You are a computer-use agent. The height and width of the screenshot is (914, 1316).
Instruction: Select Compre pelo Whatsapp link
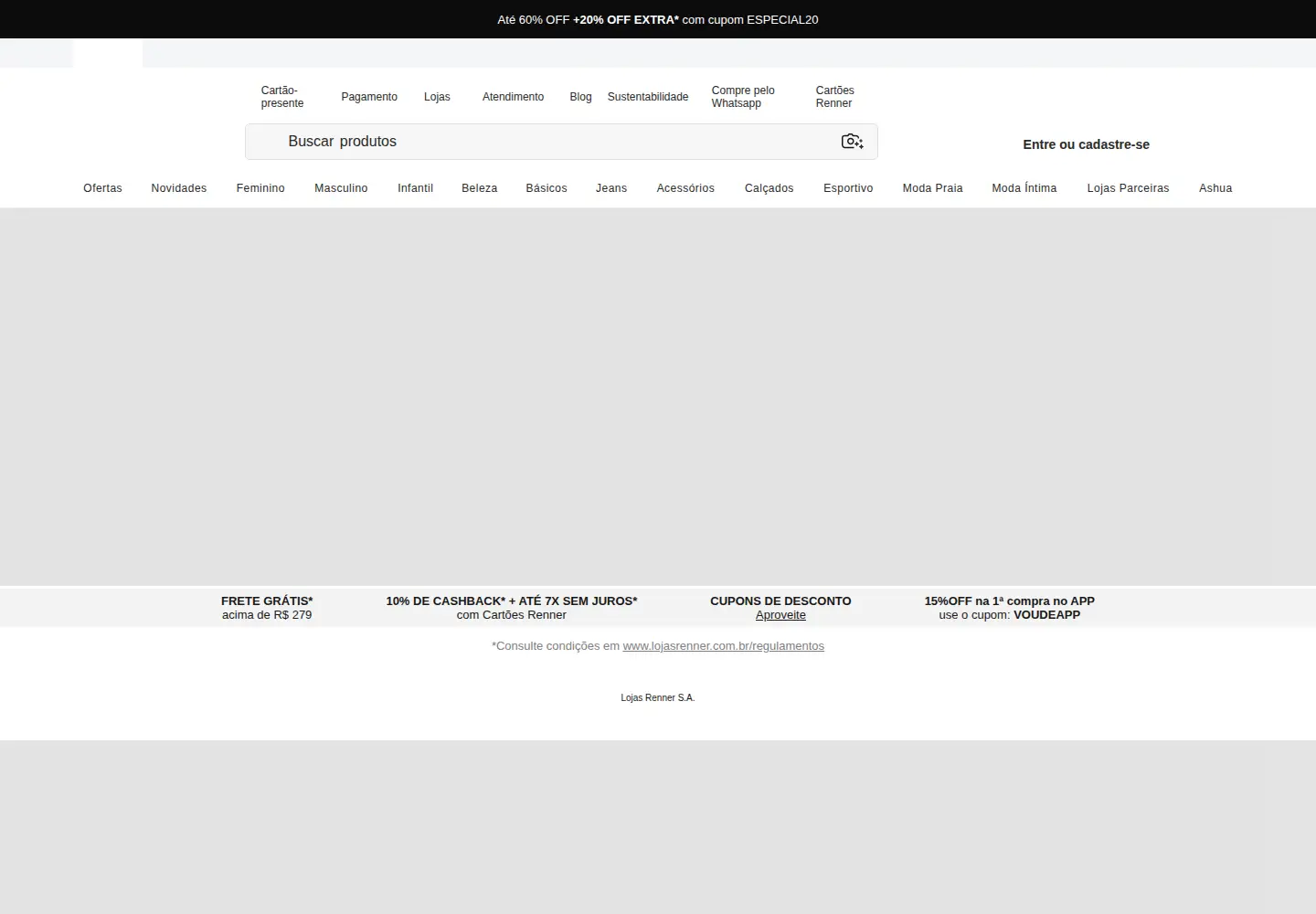pos(743,97)
